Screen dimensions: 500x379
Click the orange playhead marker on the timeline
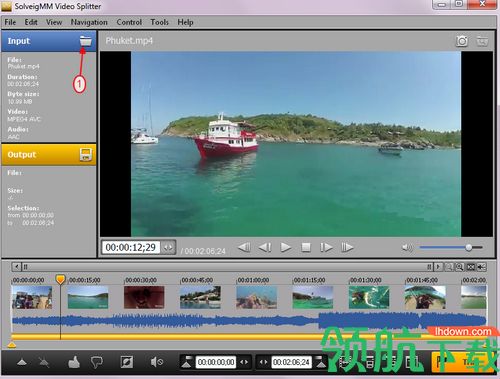click(60, 279)
